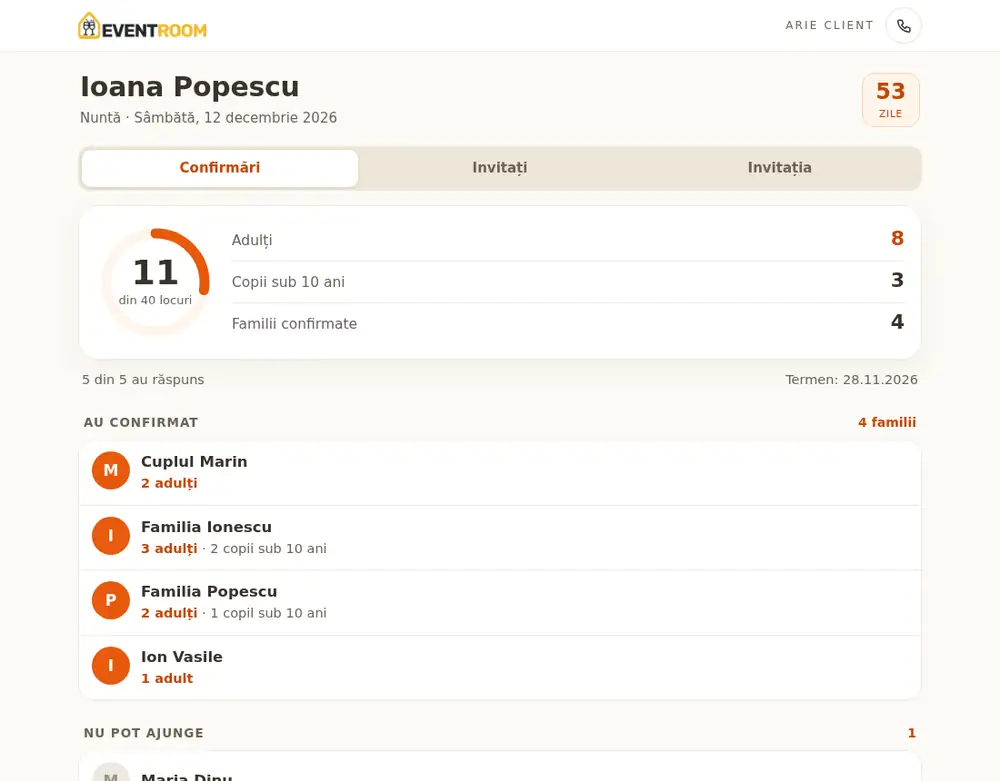Switch to the Confirmări tab
The height and width of the screenshot is (781, 1000).
(219, 168)
